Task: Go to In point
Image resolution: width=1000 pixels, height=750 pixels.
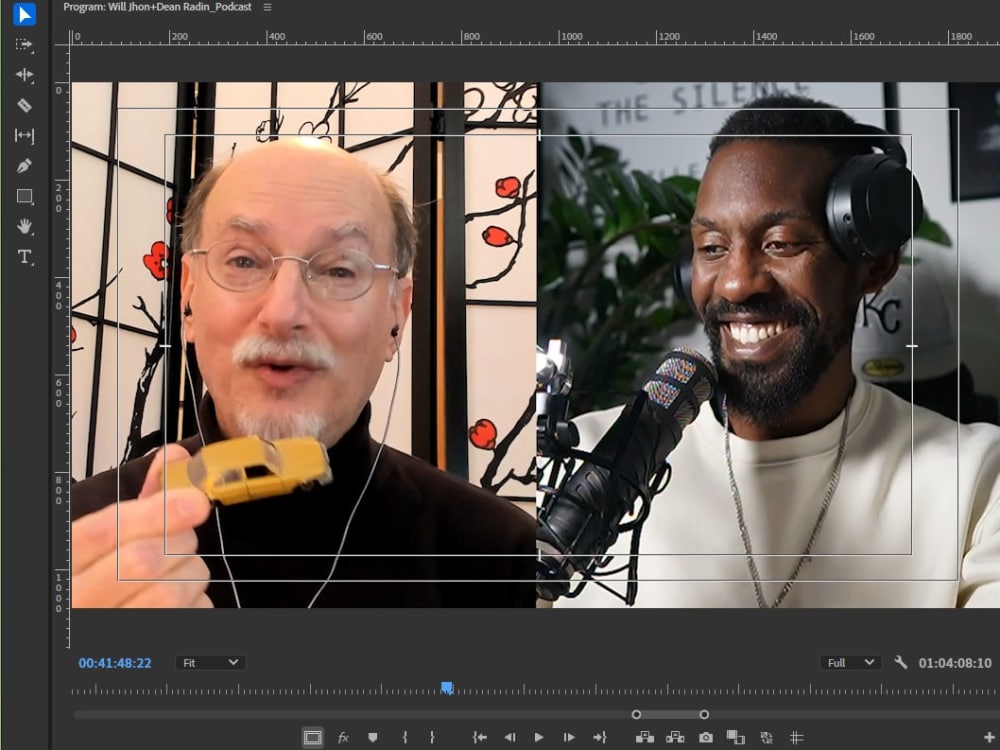Action: [x=480, y=738]
